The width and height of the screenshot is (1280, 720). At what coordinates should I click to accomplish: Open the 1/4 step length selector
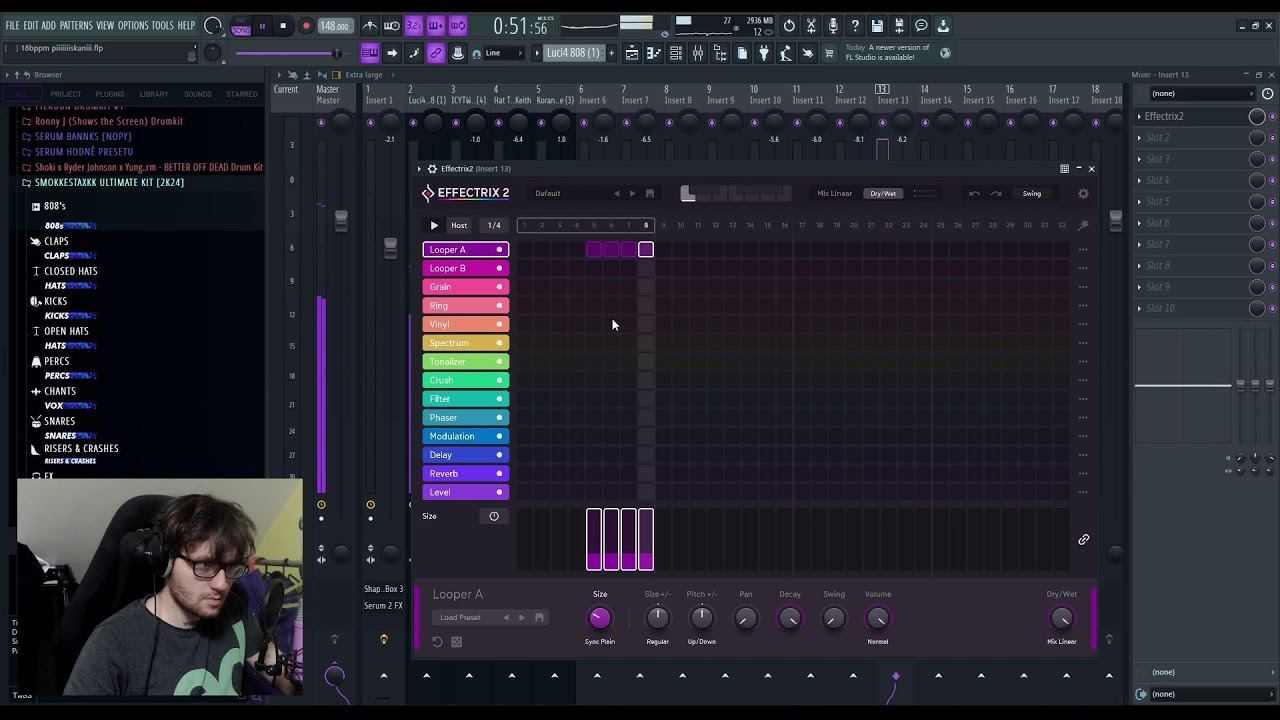(494, 225)
